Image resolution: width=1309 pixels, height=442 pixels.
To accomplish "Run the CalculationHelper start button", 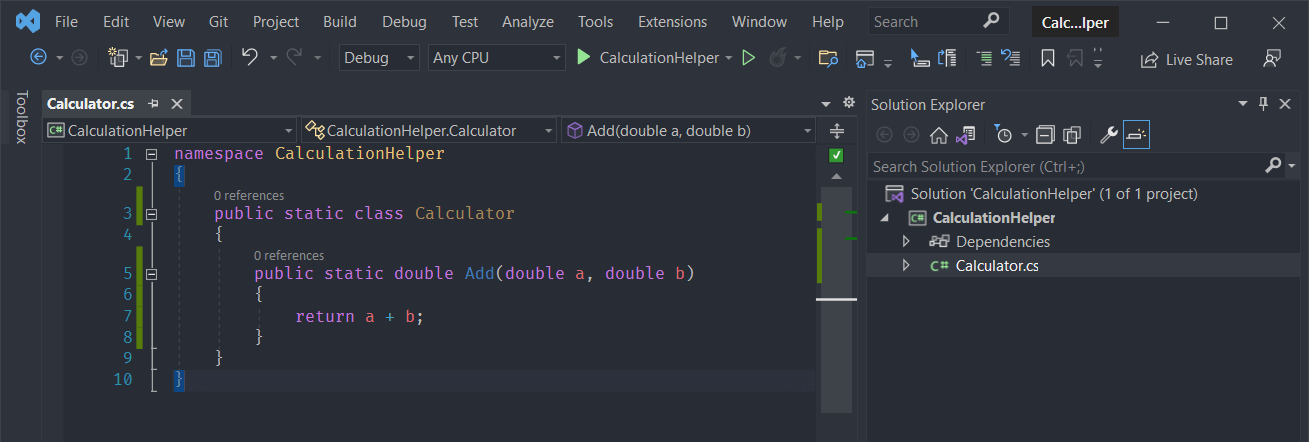I will click(648, 58).
